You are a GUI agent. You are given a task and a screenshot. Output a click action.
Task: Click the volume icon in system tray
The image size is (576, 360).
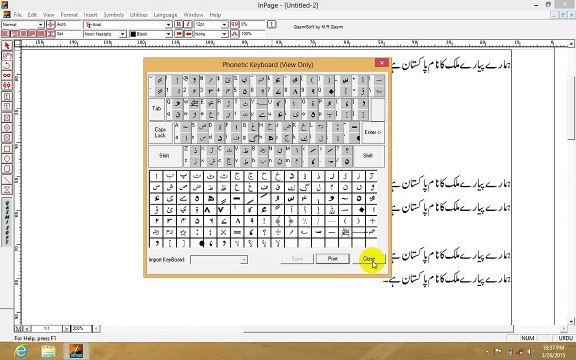(529, 352)
